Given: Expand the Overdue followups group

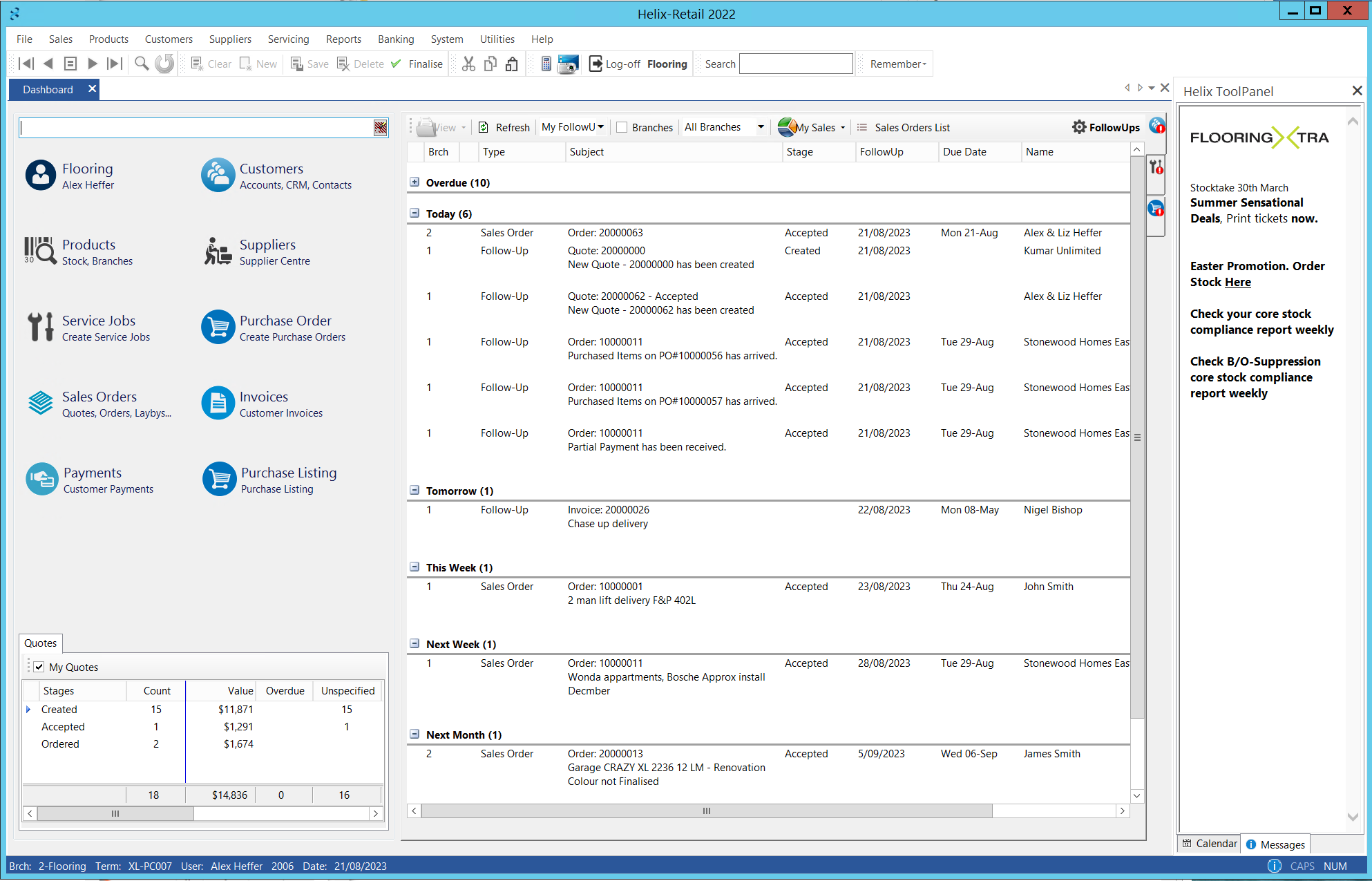Looking at the screenshot, I should pyautogui.click(x=415, y=182).
